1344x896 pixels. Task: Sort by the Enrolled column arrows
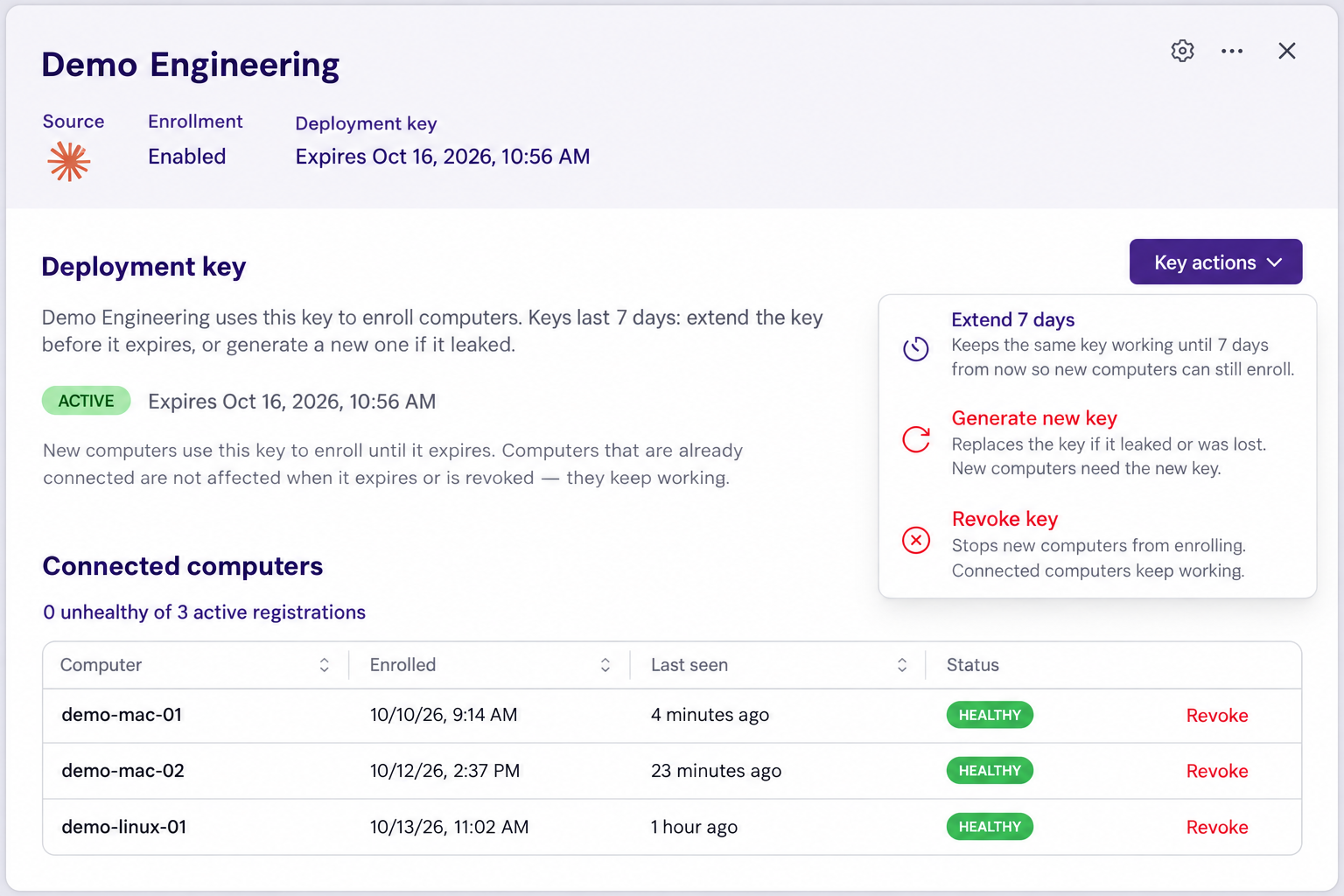coord(605,665)
